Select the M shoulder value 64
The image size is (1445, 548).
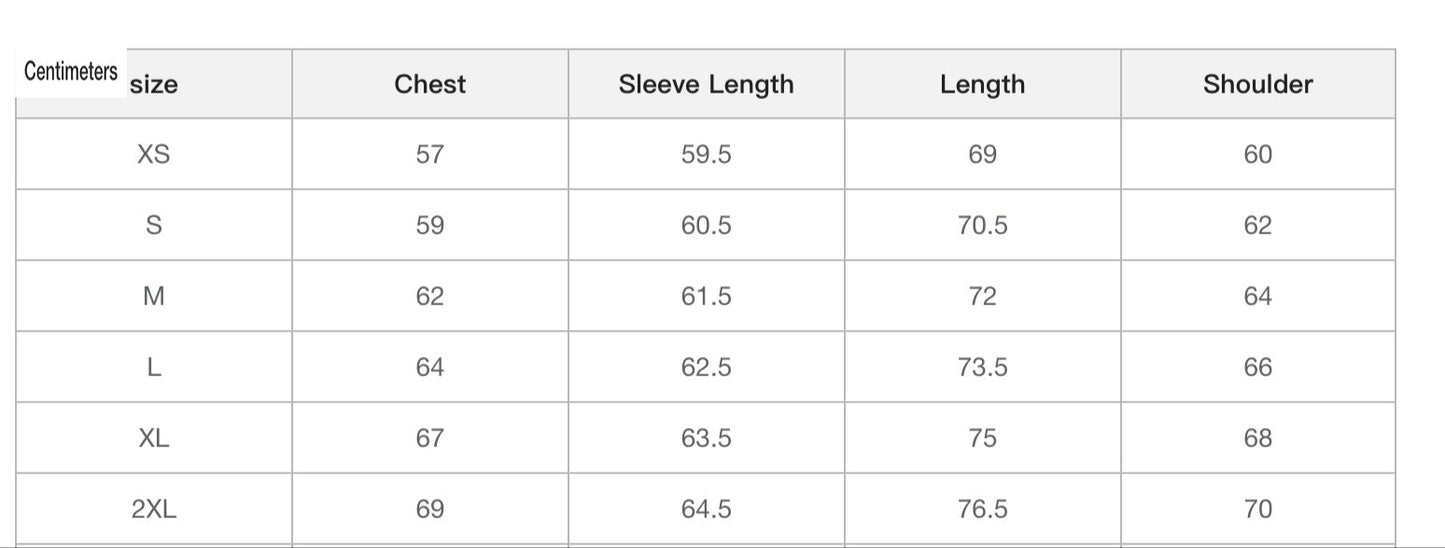(1257, 296)
